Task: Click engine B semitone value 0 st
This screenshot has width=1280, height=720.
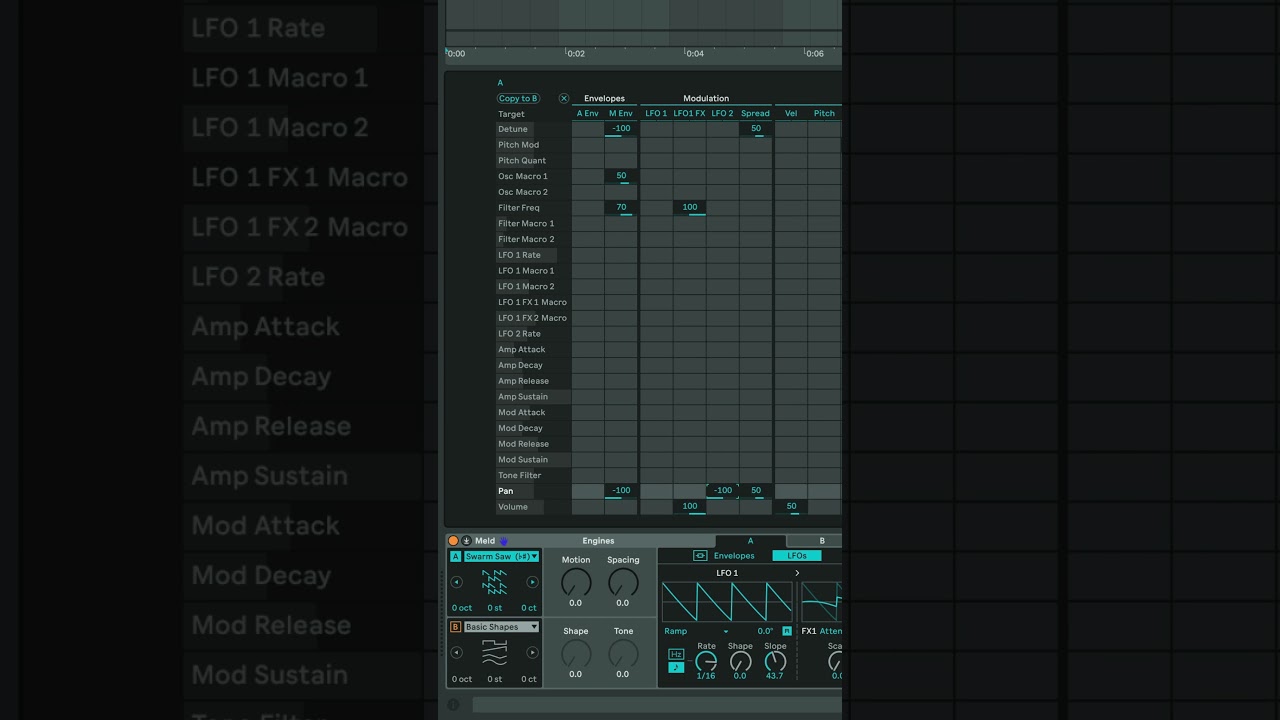Action: pos(495,679)
